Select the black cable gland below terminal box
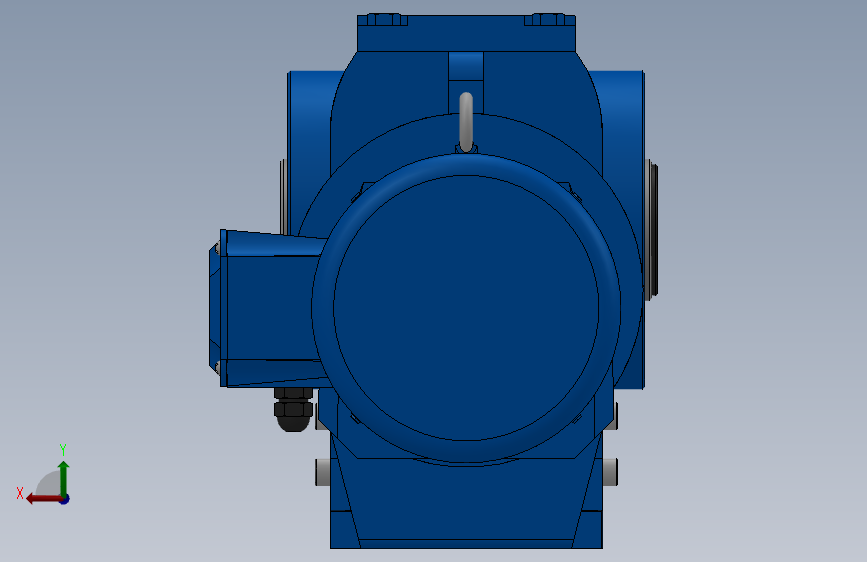 click(294, 409)
